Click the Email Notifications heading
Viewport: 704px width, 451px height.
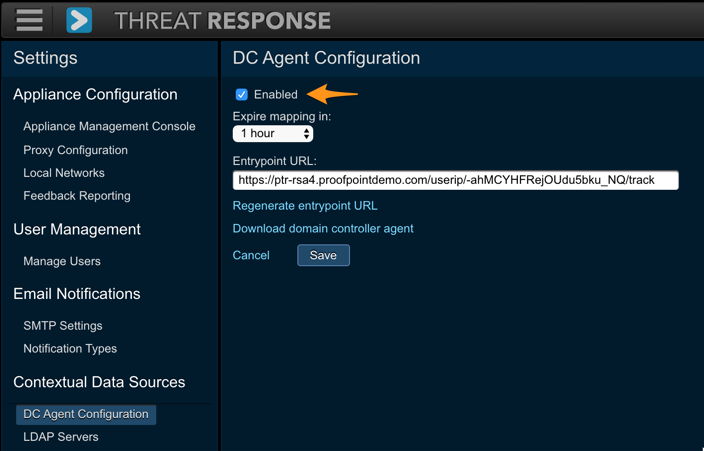click(x=77, y=294)
